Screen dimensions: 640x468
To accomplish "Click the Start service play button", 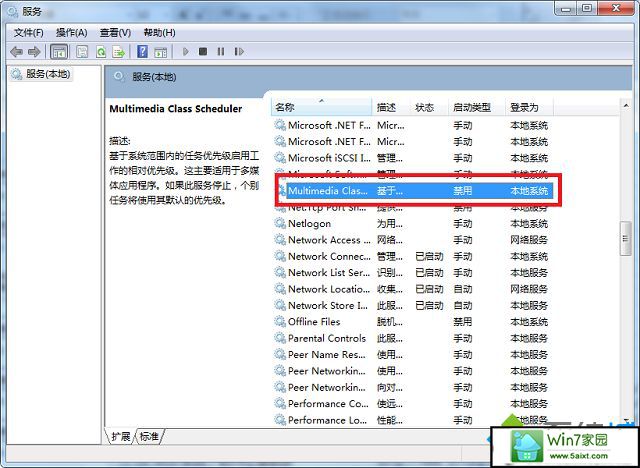I will click(186, 51).
